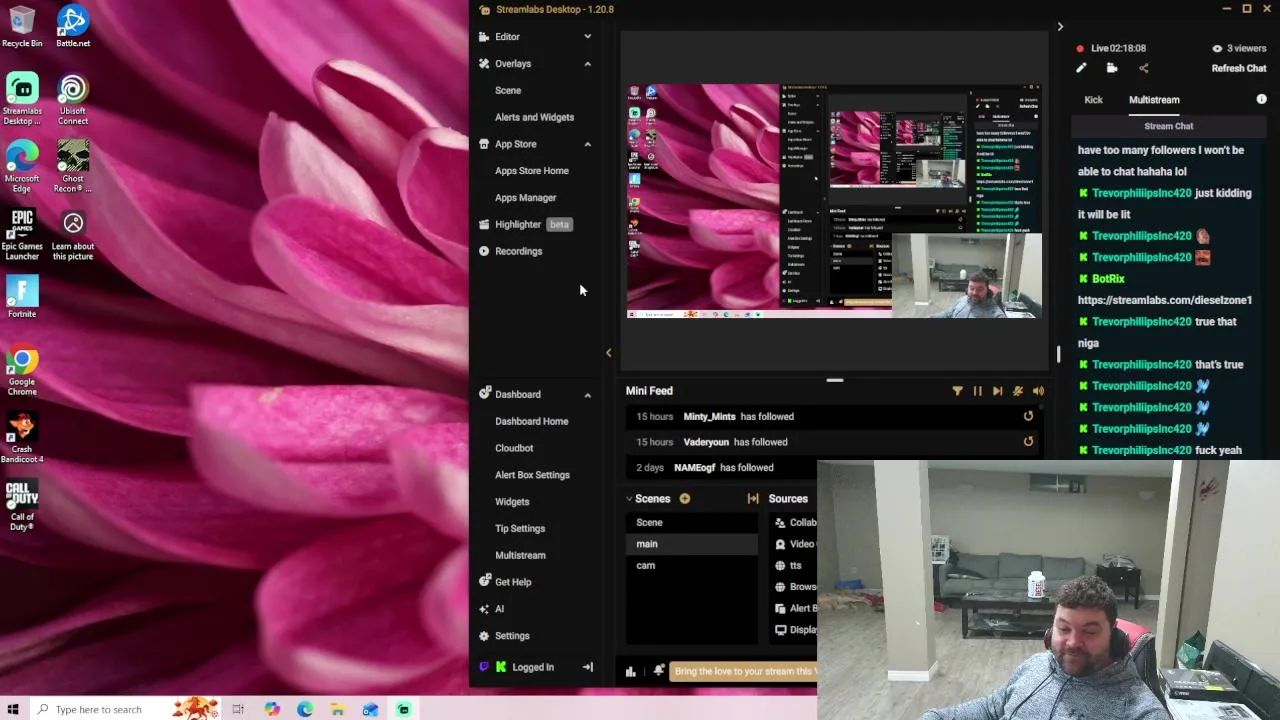Collapse the Overlays section chevron
This screenshot has height=720, width=1280.
[587, 64]
